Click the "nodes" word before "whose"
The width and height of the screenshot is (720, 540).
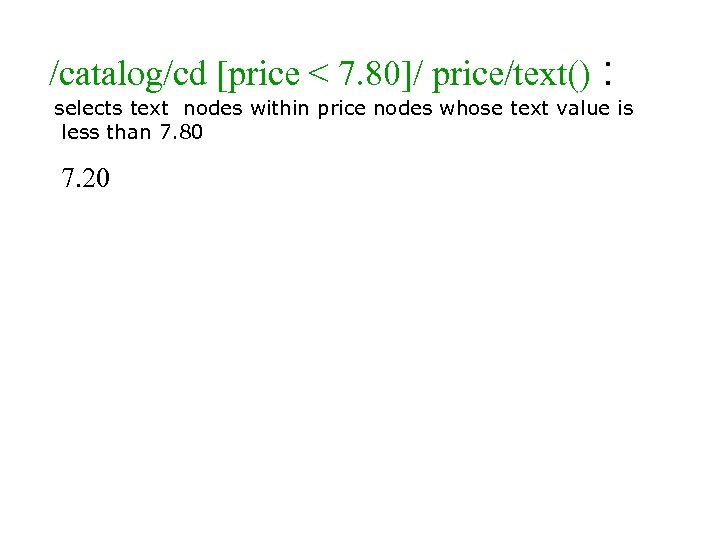pyautogui.click(x=402, y=108)
